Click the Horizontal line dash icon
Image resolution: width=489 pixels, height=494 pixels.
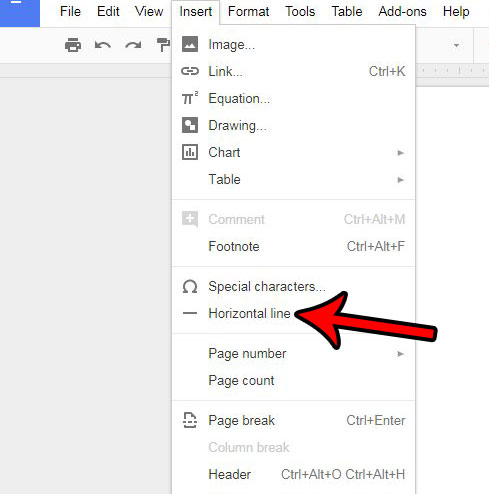190,313
